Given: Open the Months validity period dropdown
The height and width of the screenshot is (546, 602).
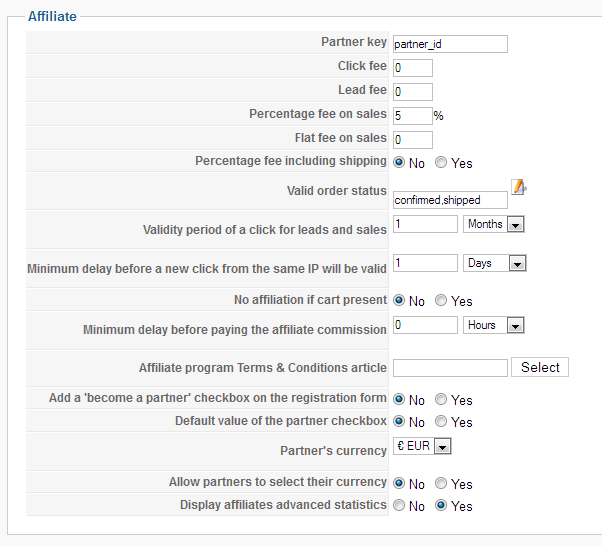Looking at the screenshot, I should [495, 225].
